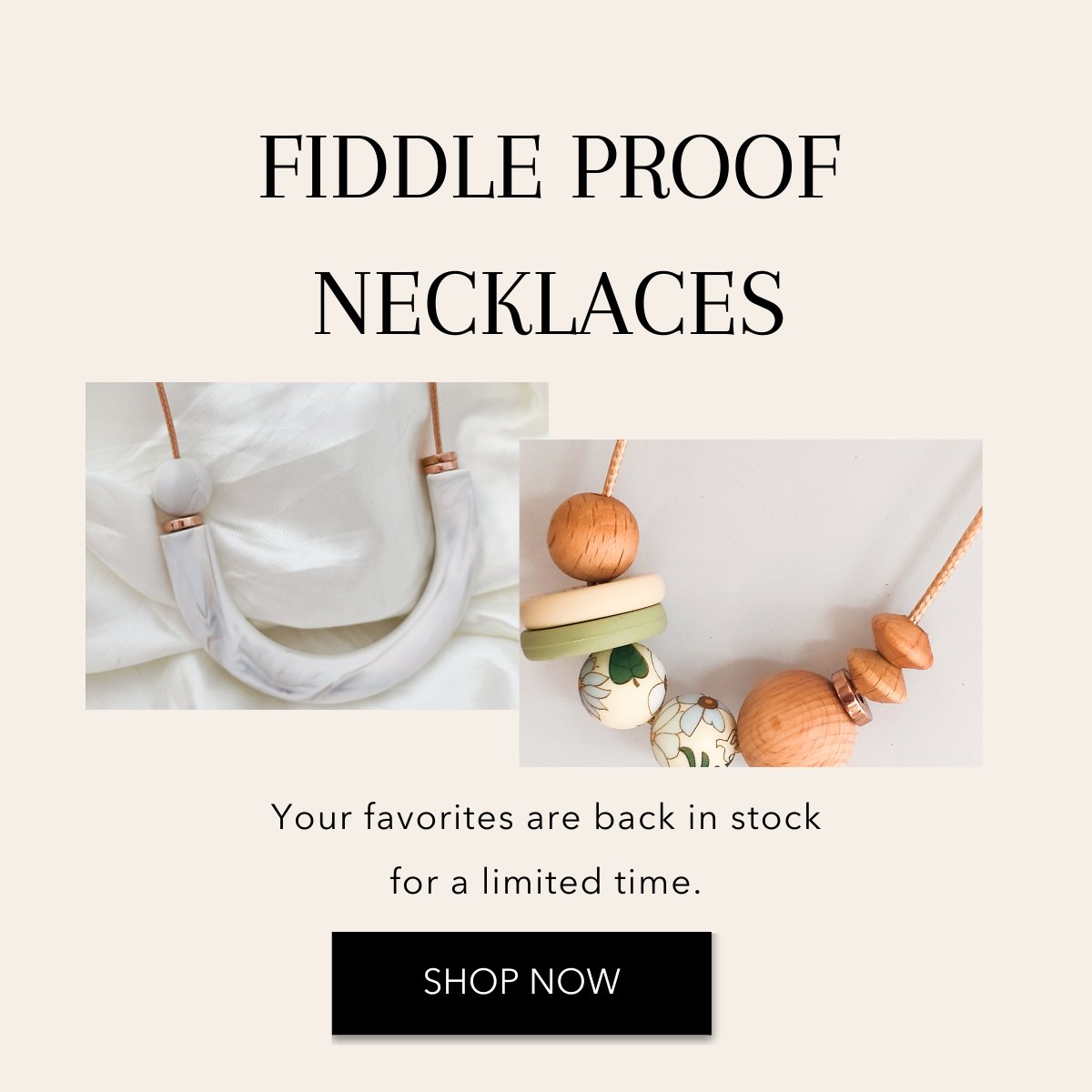Click the FIDDLE PROOF heading line
This screenshot has width=1092, height=1092.
tap(550, 168)
